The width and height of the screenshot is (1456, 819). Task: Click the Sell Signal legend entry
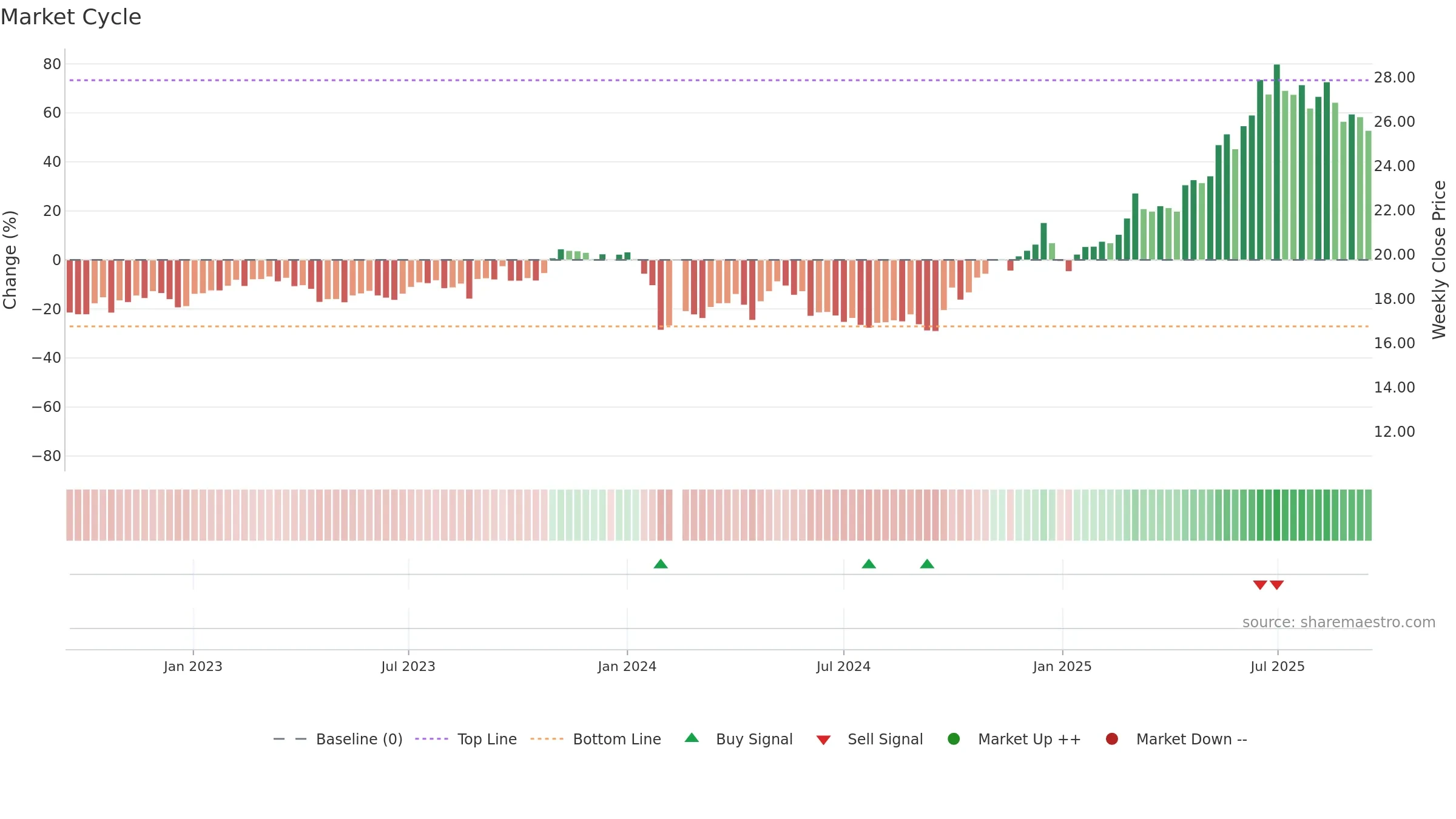pyautogui.click(x=869, y=739)
